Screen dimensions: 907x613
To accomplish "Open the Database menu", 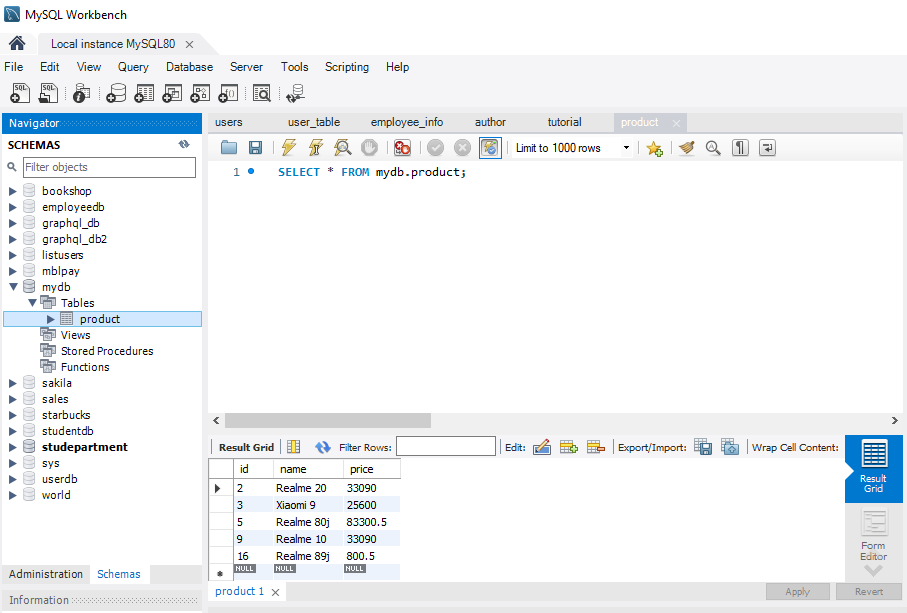I will [189, 67].
